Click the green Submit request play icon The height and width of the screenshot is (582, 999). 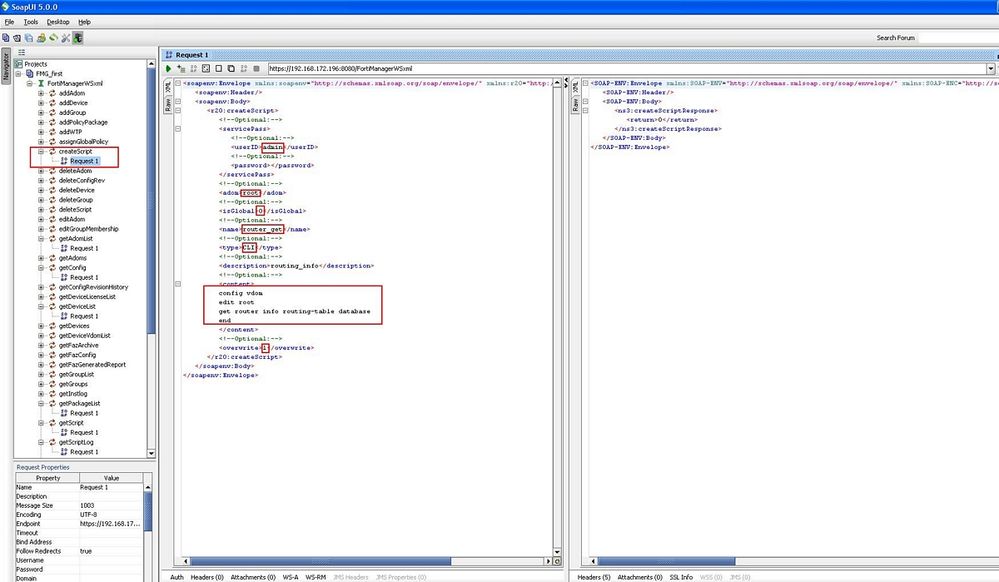[169, 68]
